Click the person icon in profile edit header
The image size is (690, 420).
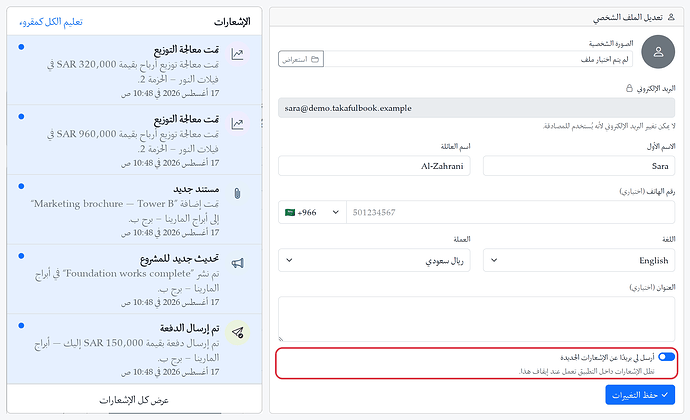[x=671, y=17]
